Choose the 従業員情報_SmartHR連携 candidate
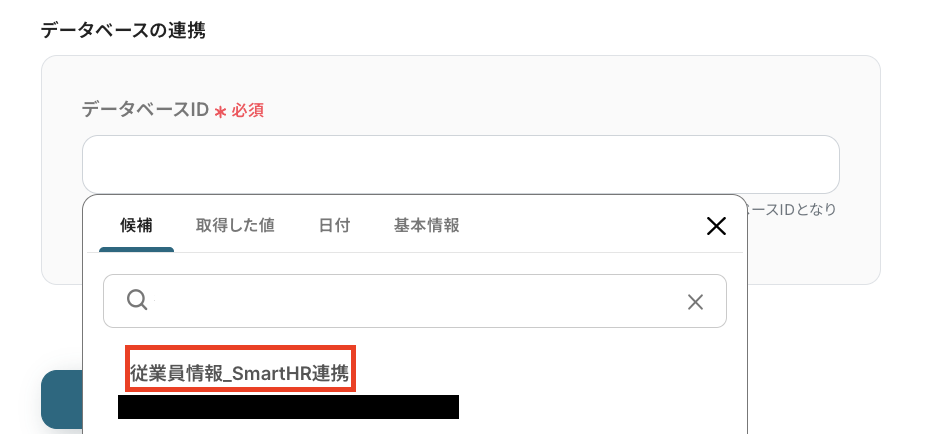The height and width of the screenshot is (434, 936). coord(239,374)
